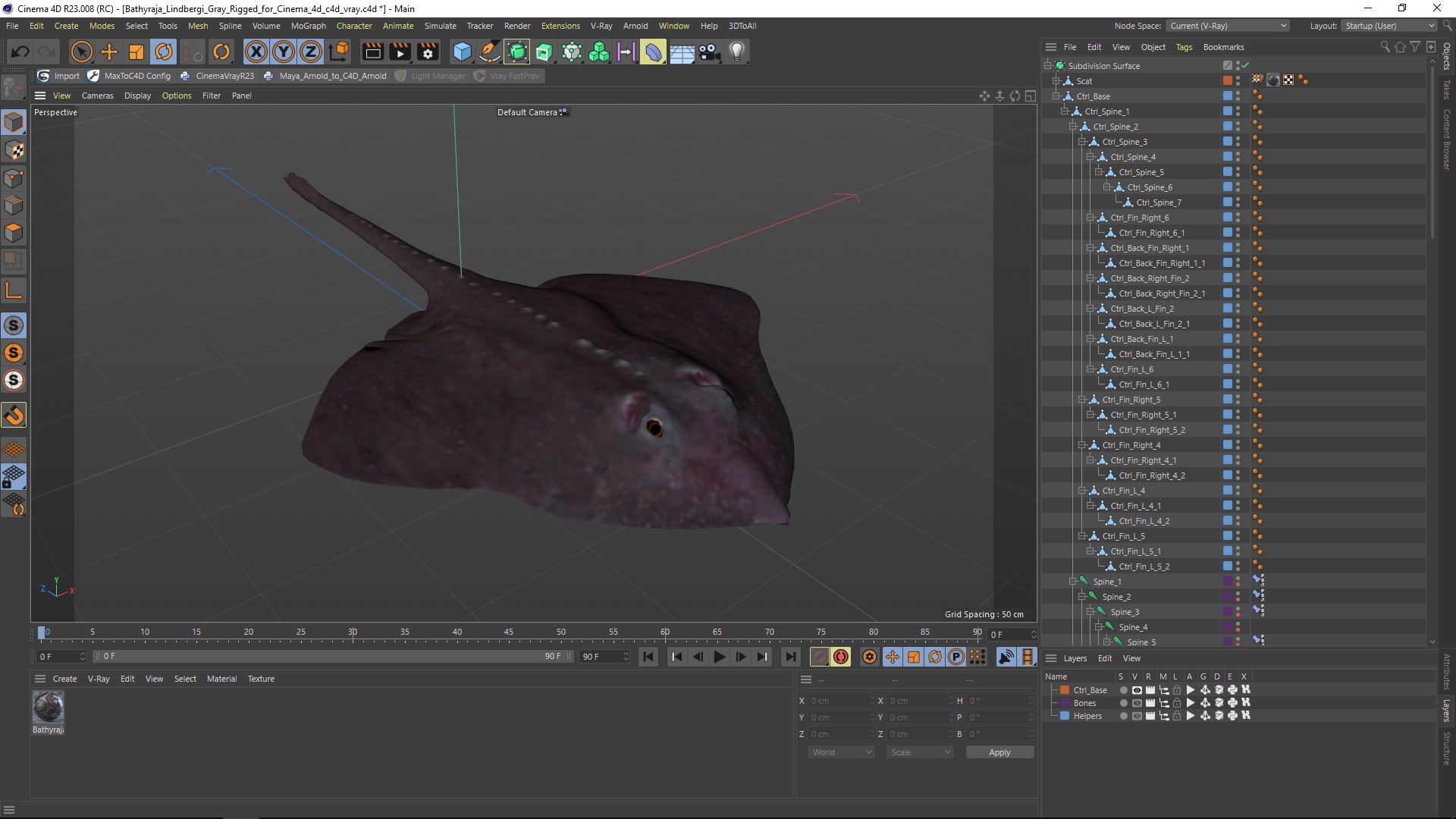1456x819 pixels.
Task: Go to start of animation
Action: point(648,657)
